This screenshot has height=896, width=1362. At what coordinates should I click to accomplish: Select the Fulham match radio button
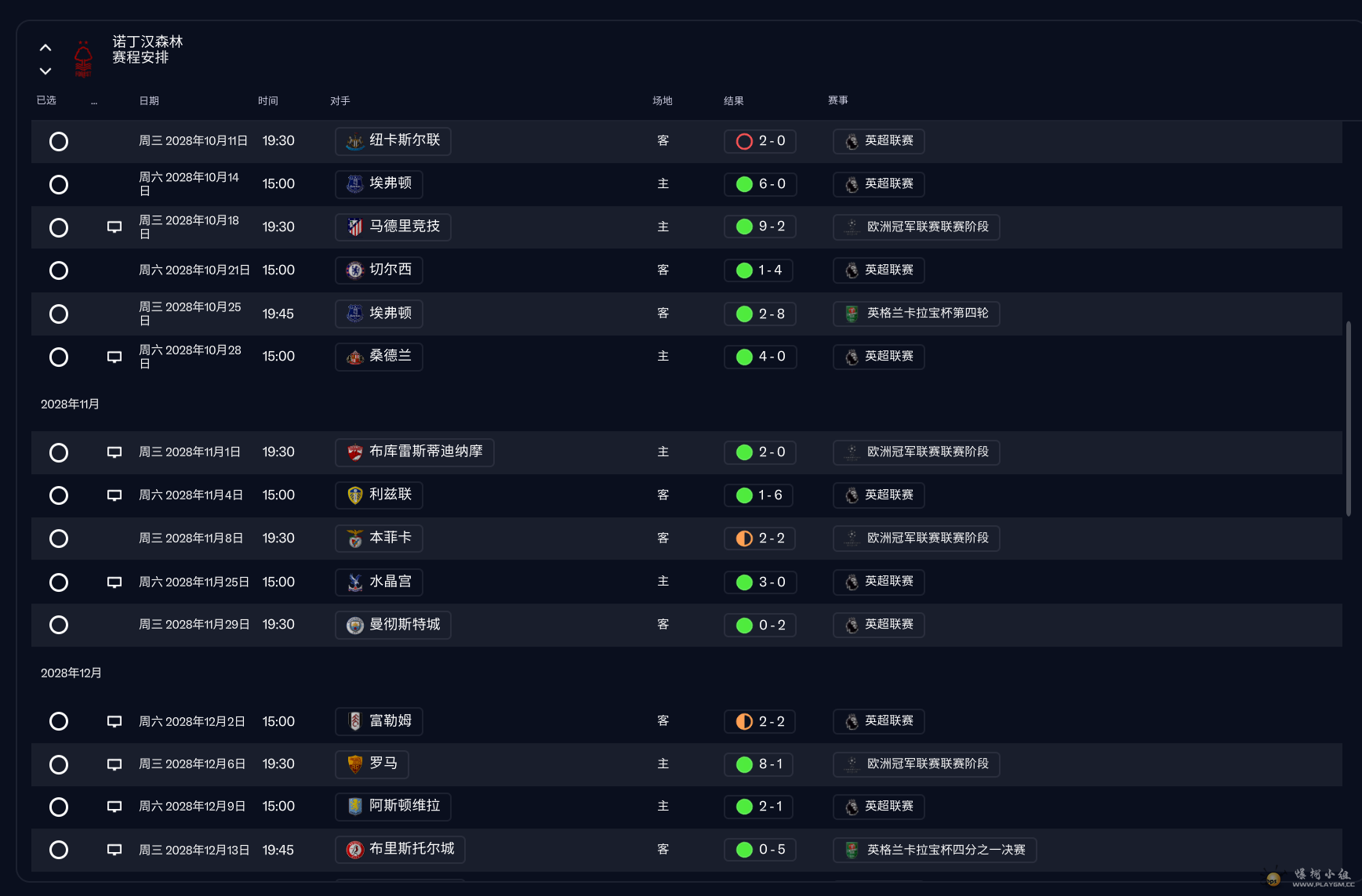(x=59, y=721)
